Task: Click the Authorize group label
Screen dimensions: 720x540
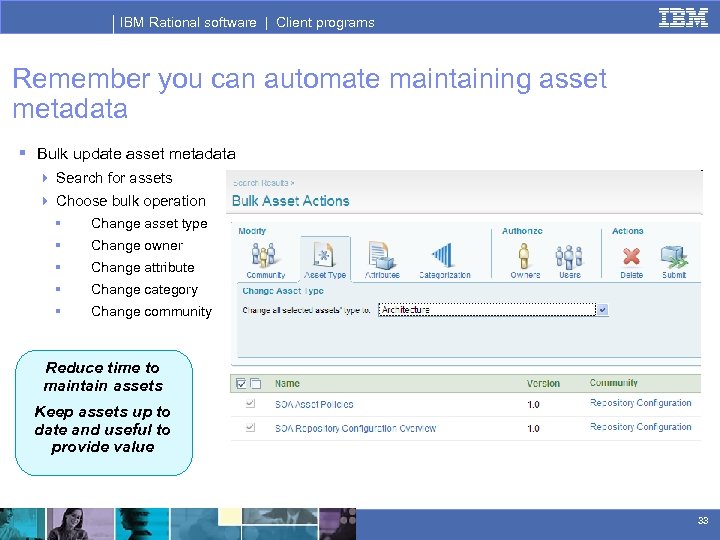Action: tap(522, 231)
